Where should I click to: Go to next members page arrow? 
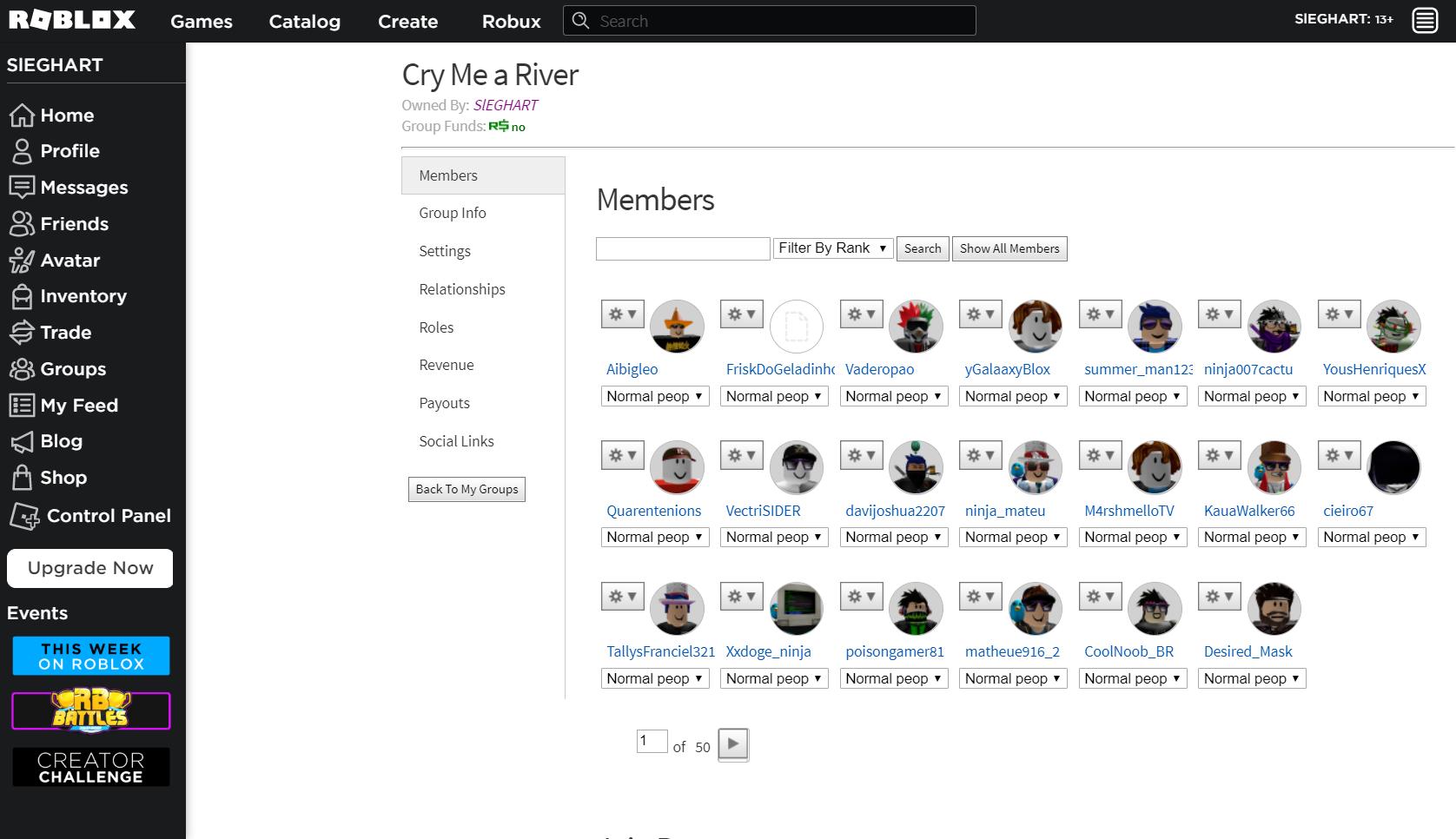pos(733,744)
